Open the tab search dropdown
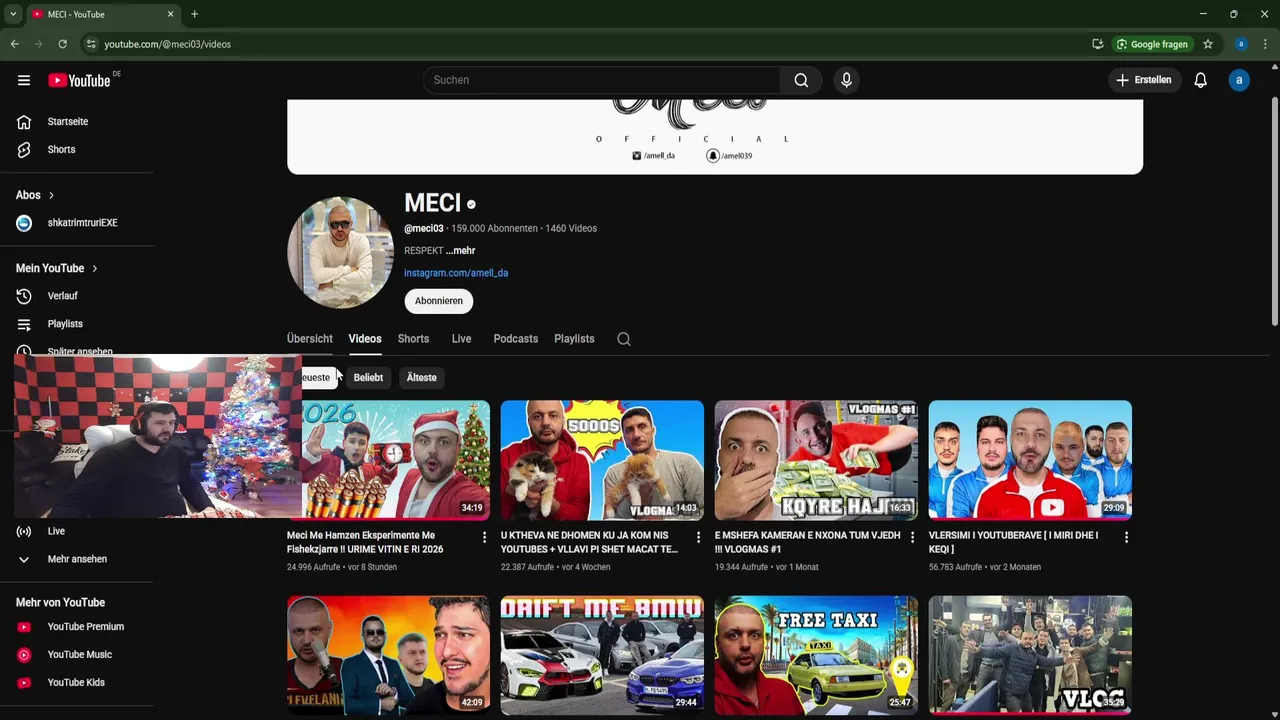 tap(13, 14)
